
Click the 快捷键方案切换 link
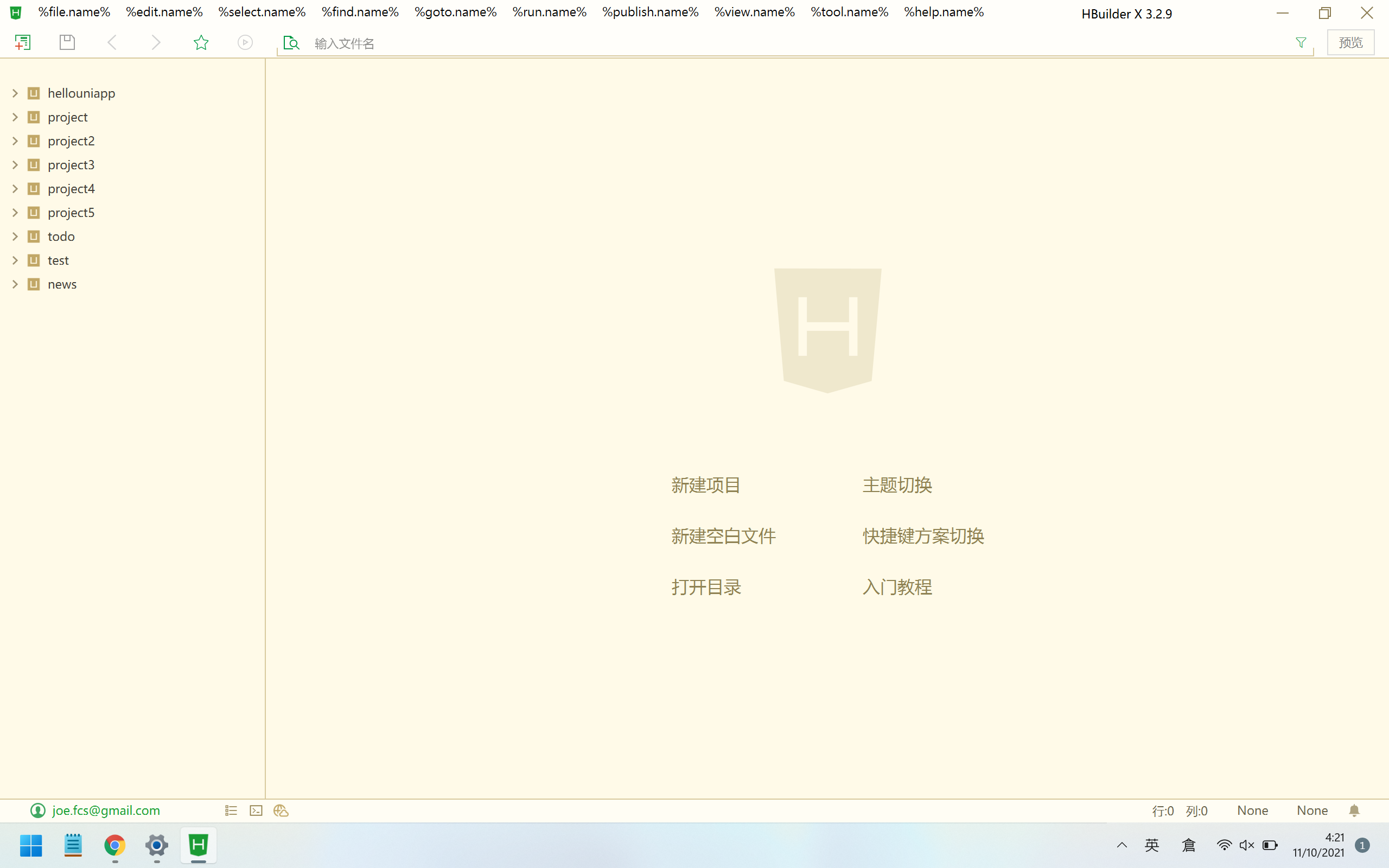click(x=923, y=536)
